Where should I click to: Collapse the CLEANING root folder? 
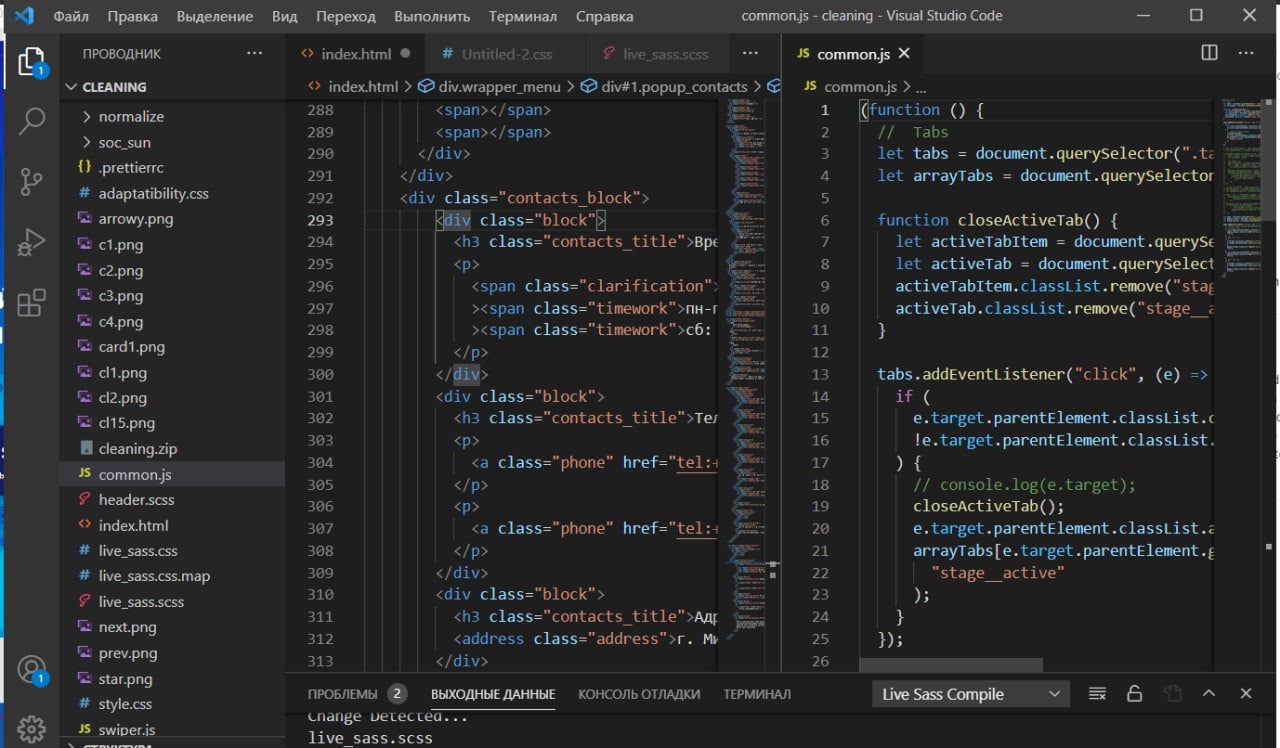pyautogui.click(x=172, y=87)
